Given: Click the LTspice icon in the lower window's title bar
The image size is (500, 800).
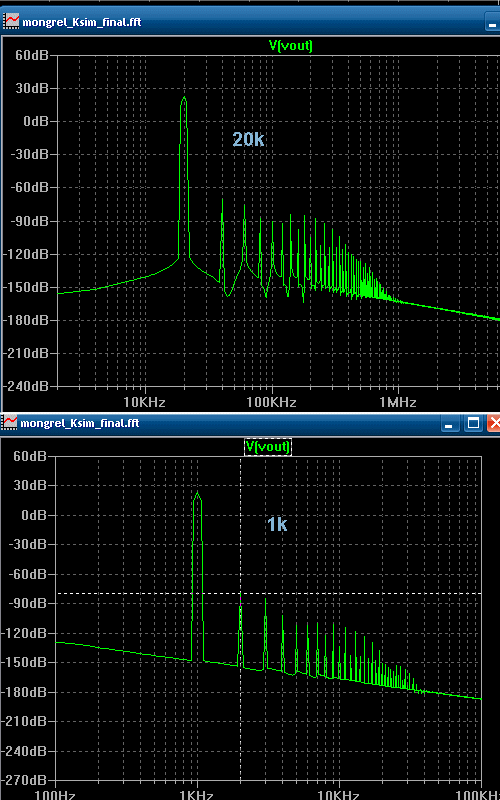Looking at the screenshot, I should [x=9, y=422].
